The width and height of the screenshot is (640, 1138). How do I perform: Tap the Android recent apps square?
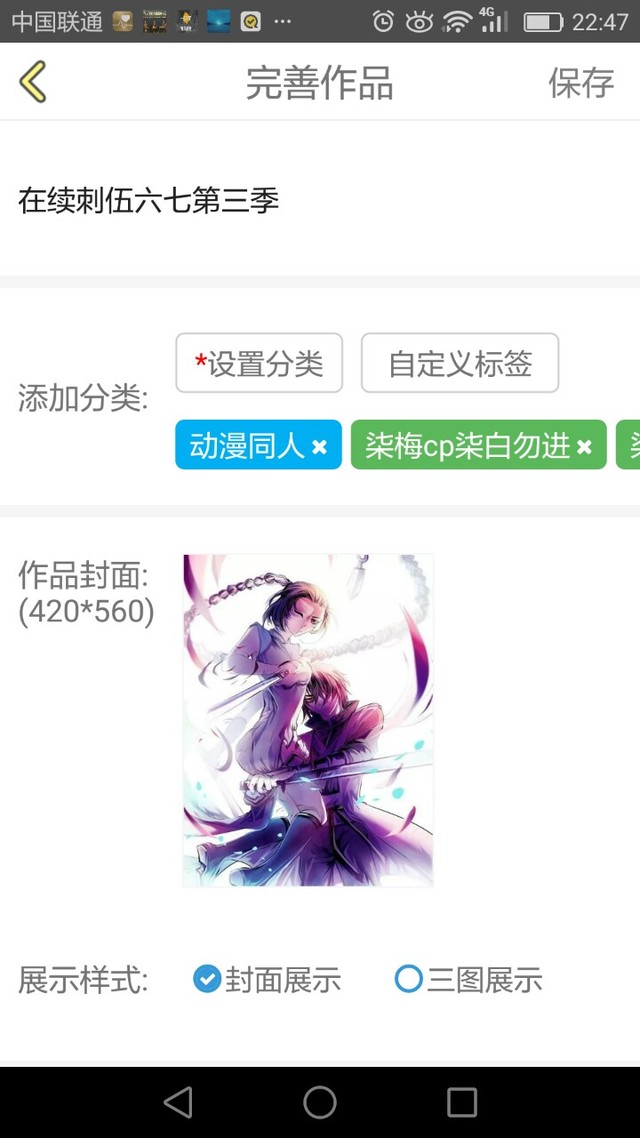461,1102
